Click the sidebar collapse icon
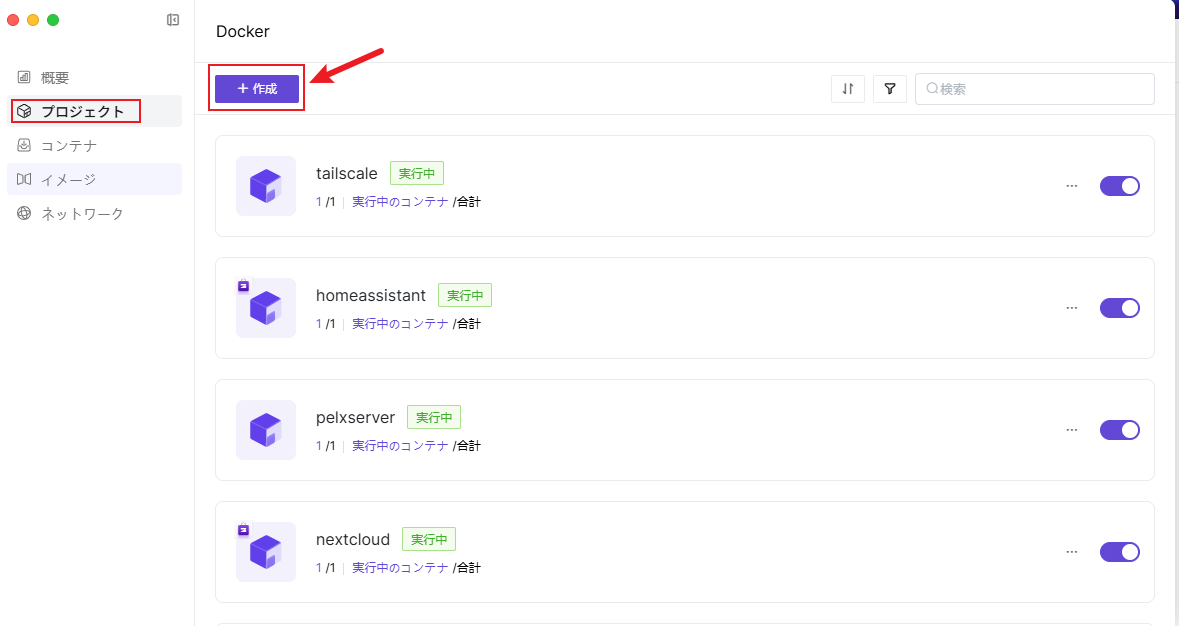 (173, 20)
